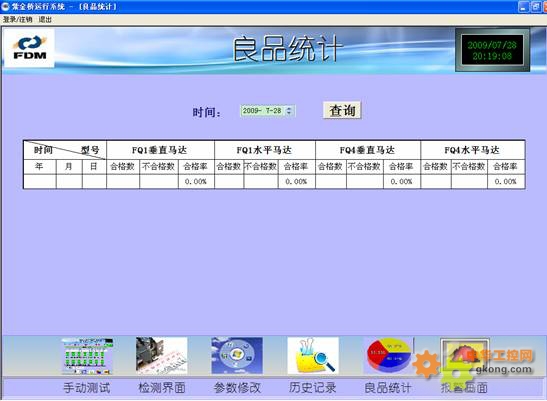Open the 历史记录 history records icon
Screen dimensions: 547x401
click(313, 356)
